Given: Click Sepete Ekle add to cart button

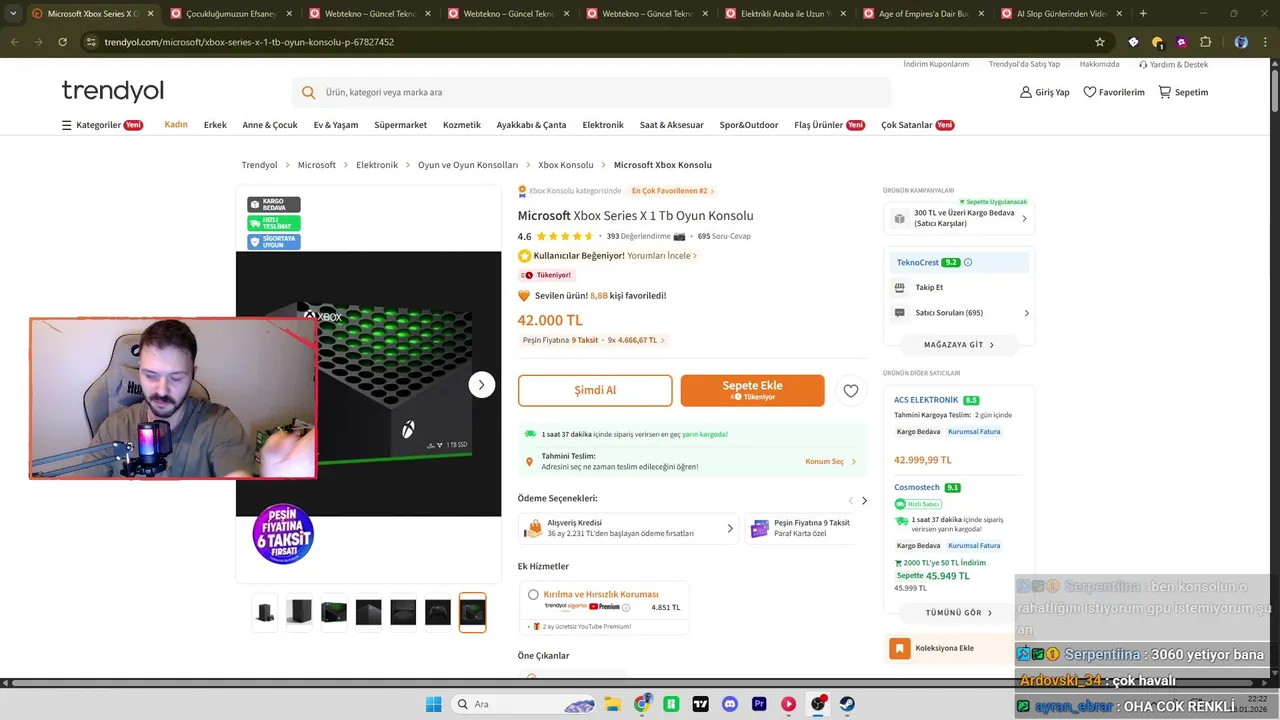Looking at the screenshot, I should click(x=753, y=390).
